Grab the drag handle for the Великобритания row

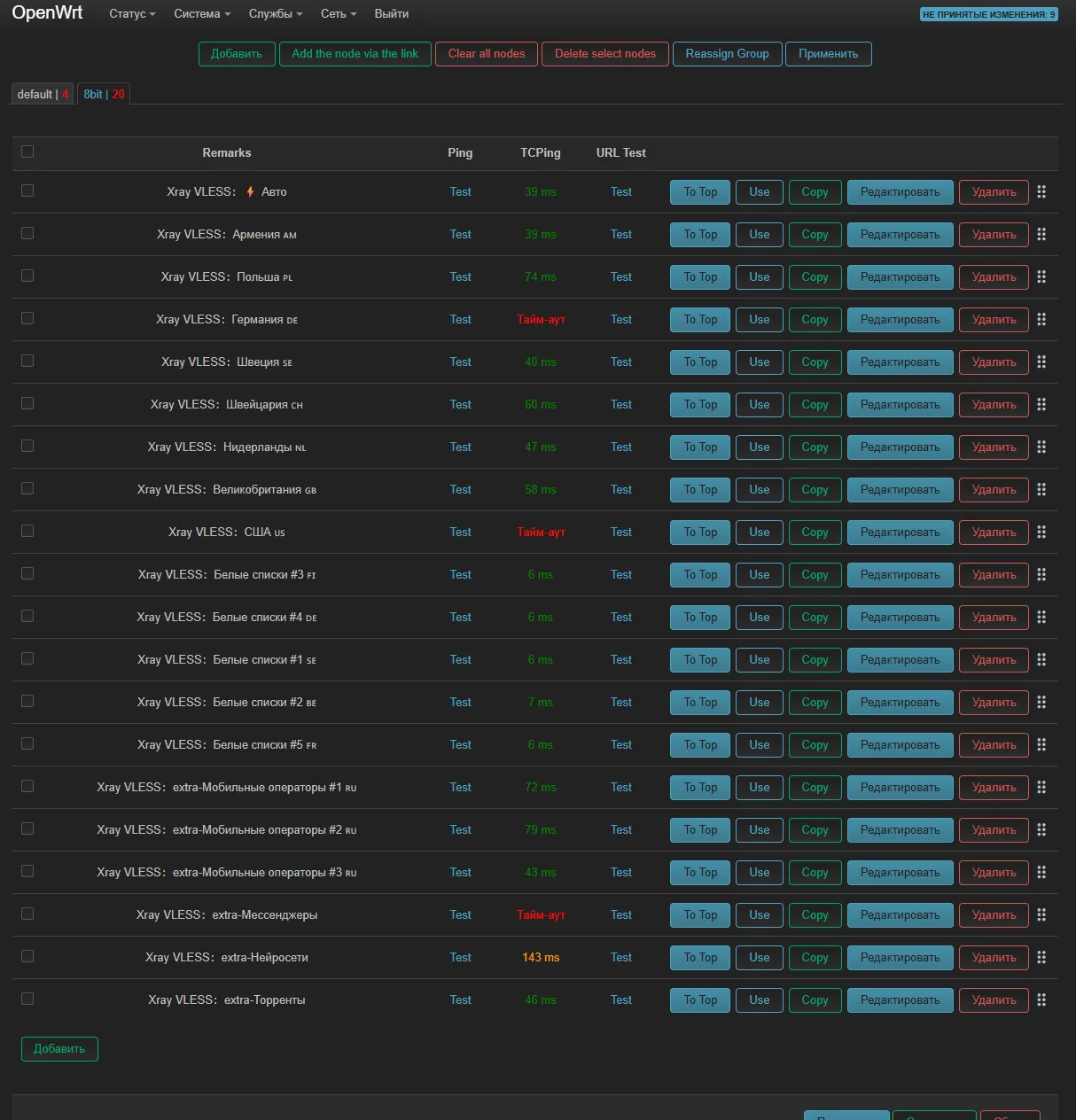click(x=1041, y=489)
